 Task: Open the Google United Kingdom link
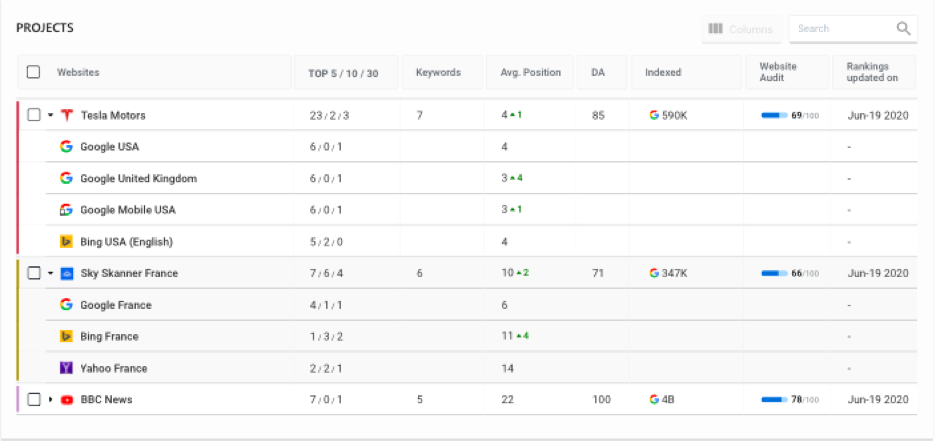tap(138, 178)
